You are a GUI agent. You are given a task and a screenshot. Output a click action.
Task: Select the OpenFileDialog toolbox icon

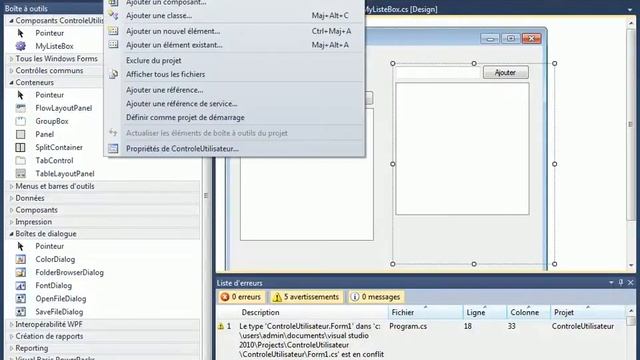20,298
